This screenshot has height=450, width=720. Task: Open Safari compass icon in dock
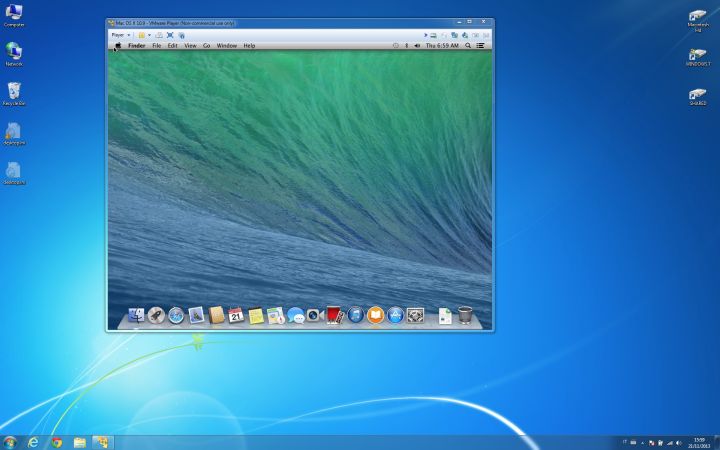coord(176,315)
